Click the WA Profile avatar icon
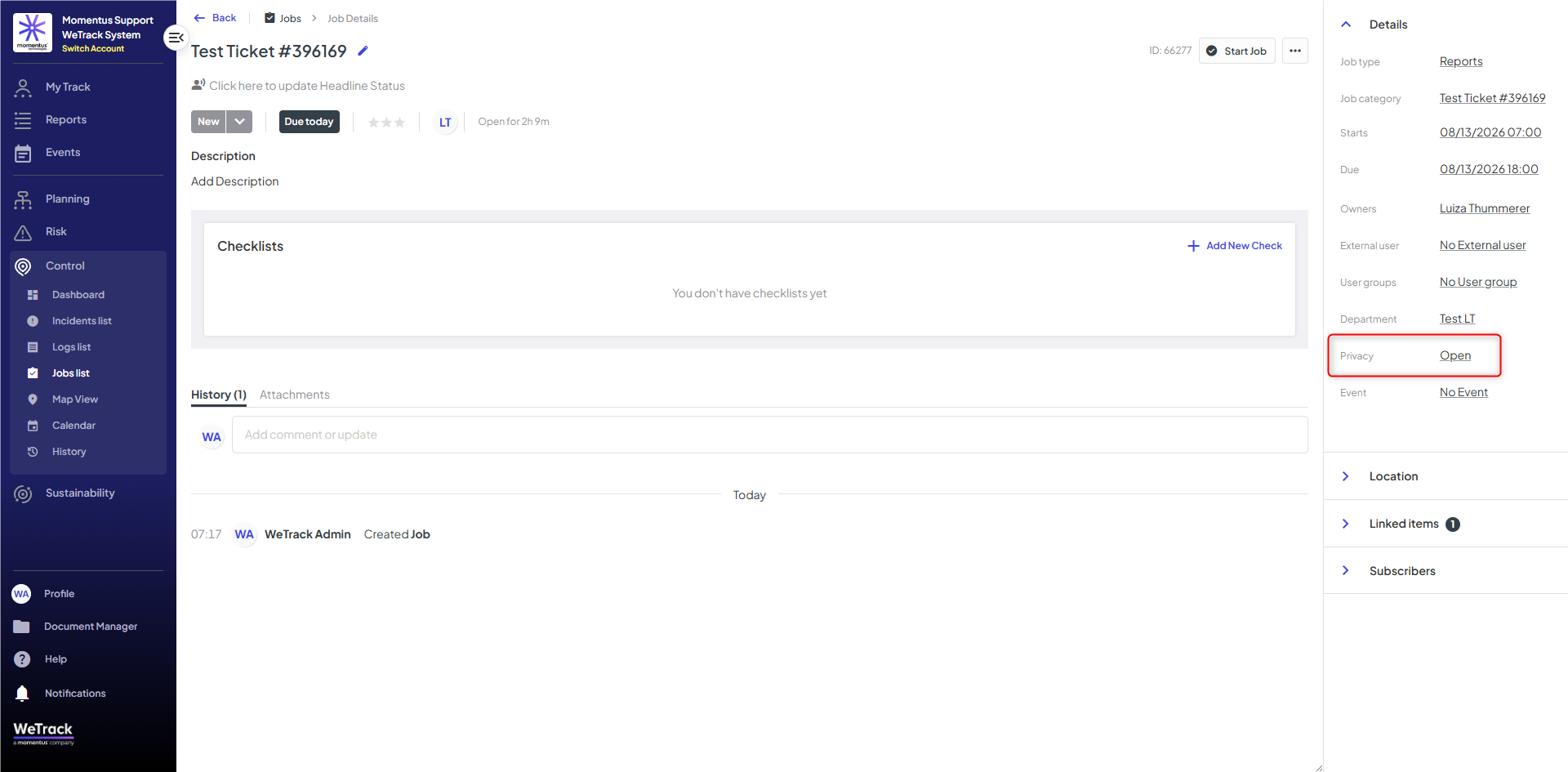The height and width of the screenshot is (772, 1568). [x=21, y=594]
